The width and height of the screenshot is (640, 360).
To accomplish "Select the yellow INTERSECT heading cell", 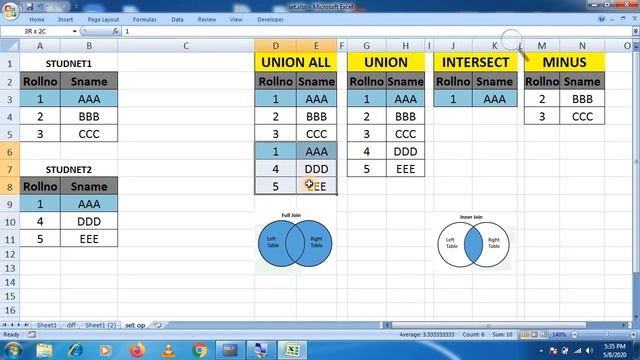I will pyautogui.click(x=476, y=62).
